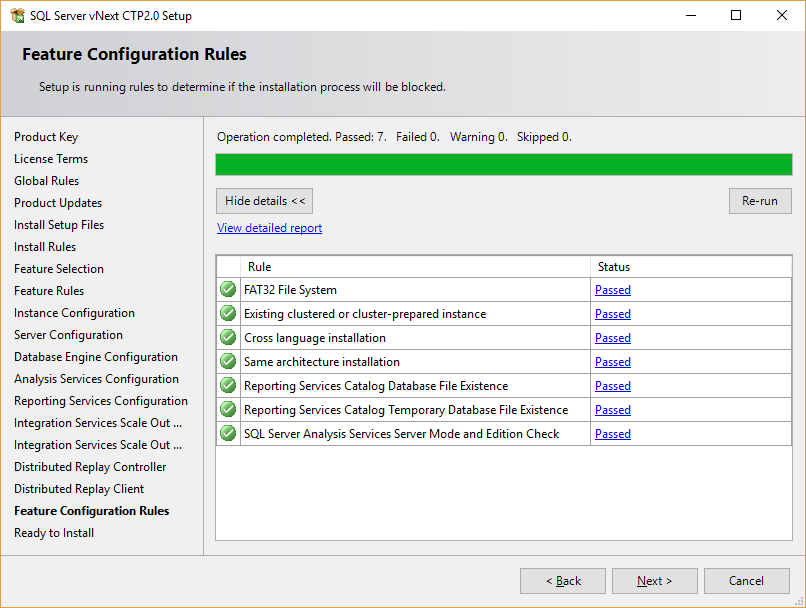Click Existing clustered or cluster-prepared instance text
Image resolution: width=806 pixels, height=608 pixels.
365,314
